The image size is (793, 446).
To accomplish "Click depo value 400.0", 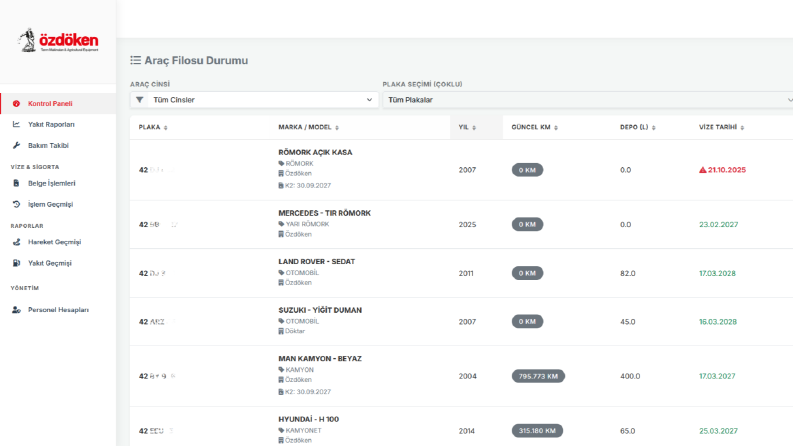I will point(630,376).
